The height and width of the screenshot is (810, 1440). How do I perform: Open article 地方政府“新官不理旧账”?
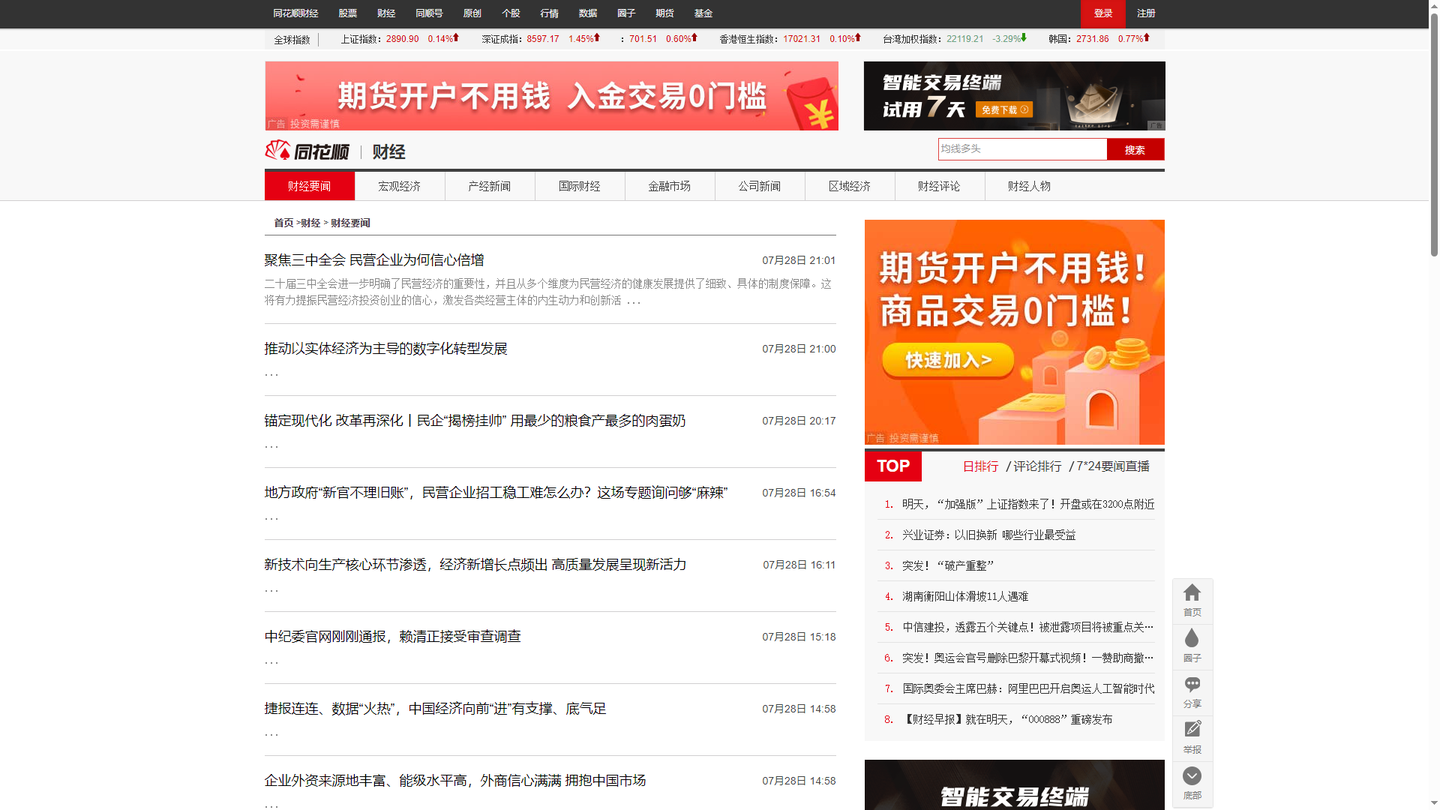[x=496, y=492]
